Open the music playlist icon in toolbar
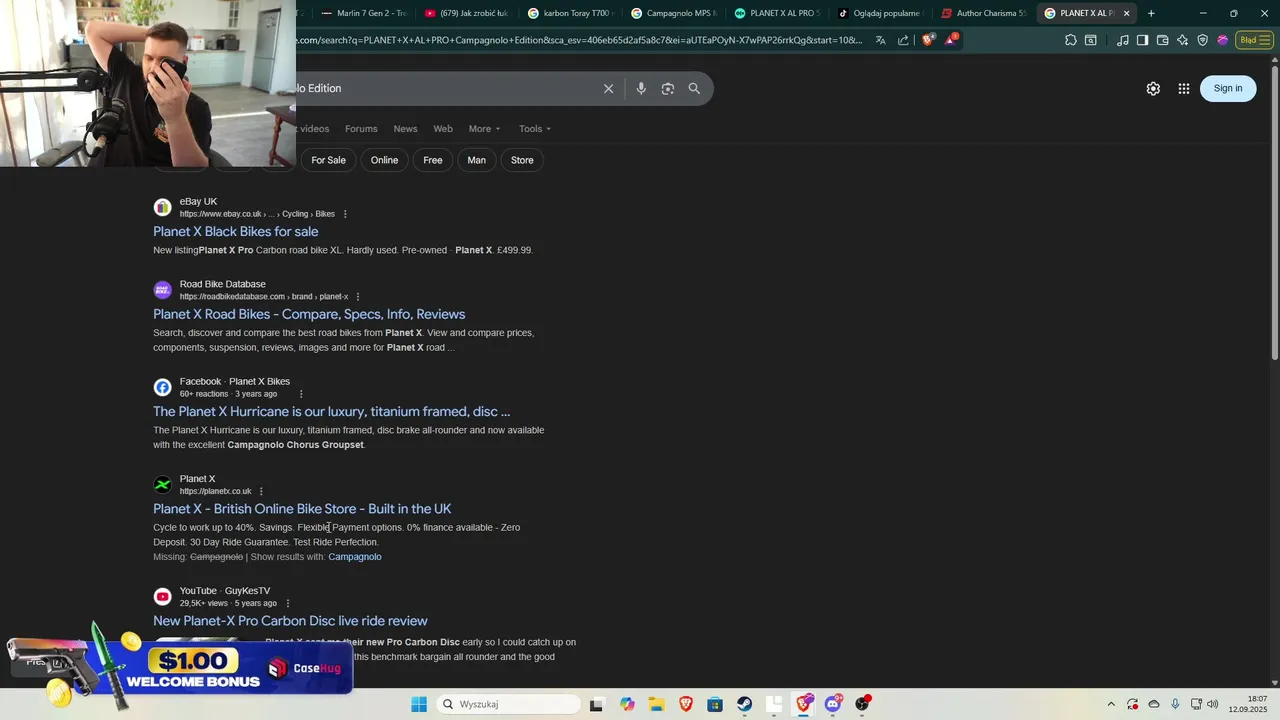The height and width of the screenshot is (720, 1280). 1123,40
